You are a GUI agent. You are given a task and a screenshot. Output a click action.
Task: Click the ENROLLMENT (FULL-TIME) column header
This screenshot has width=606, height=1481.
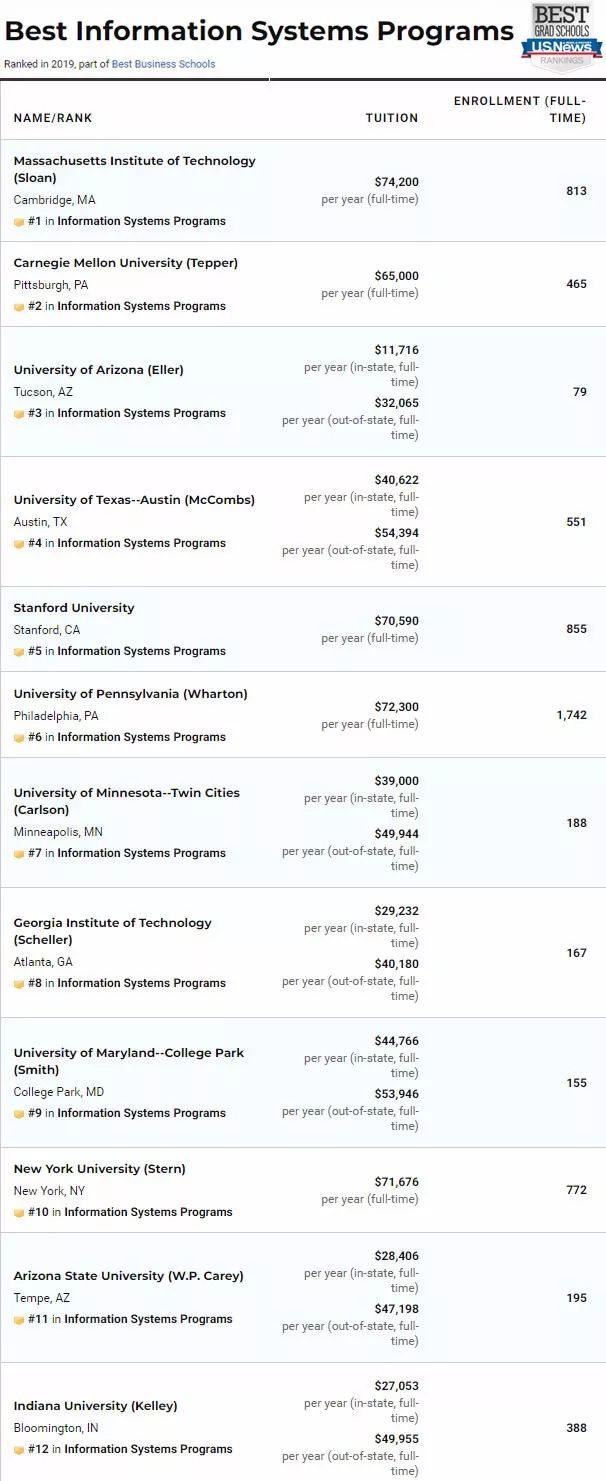click(x=520, y=110)
